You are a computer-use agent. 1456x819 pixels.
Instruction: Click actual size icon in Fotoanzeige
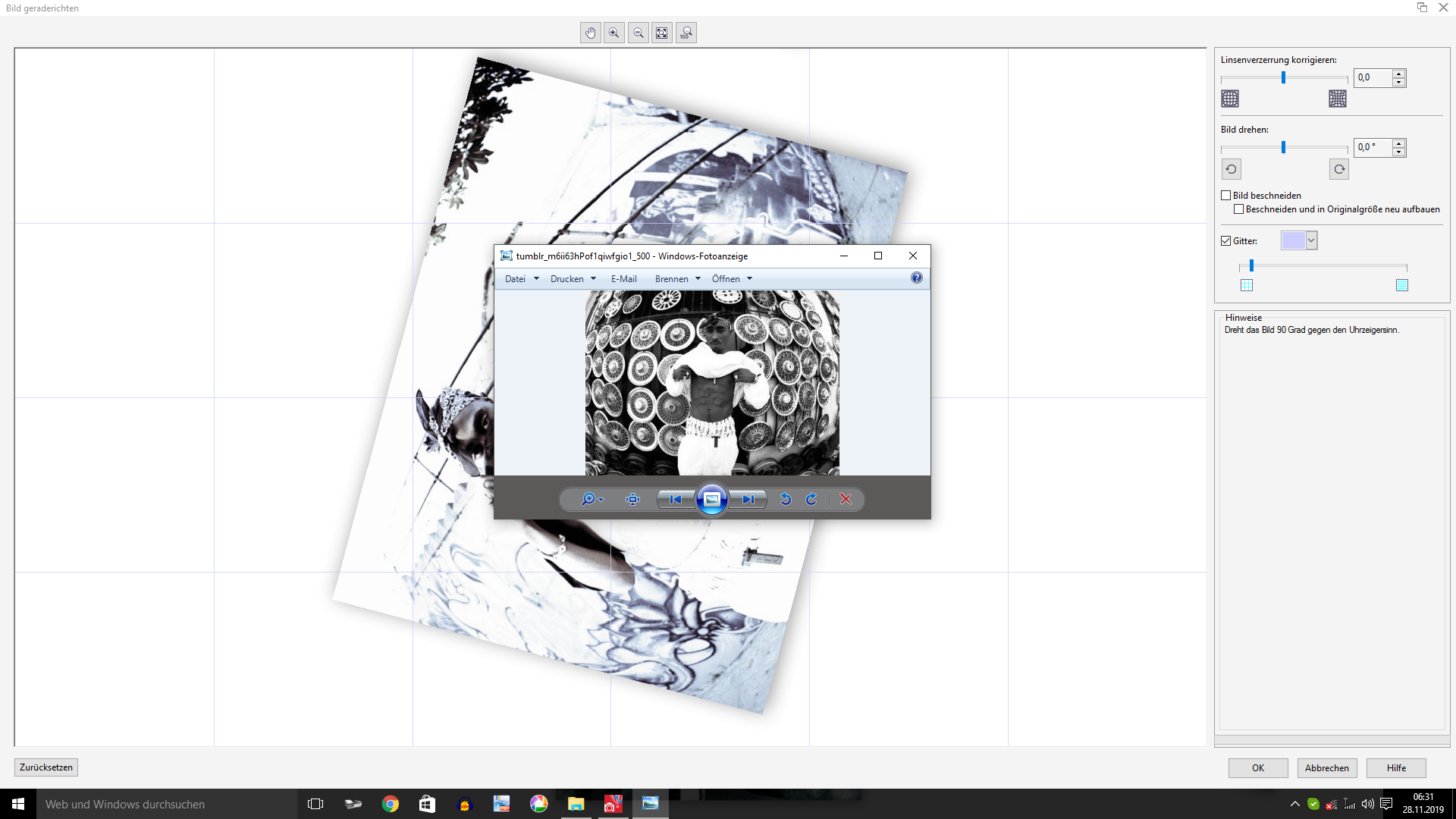click(632, 499)
